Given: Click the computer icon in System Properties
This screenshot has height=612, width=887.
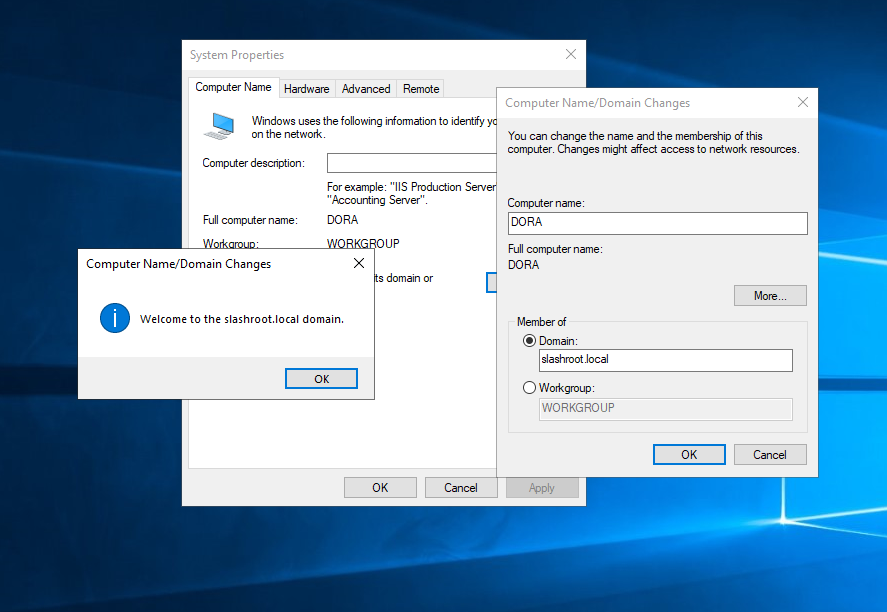Looking at the screenshot, I should pos(219,126).
